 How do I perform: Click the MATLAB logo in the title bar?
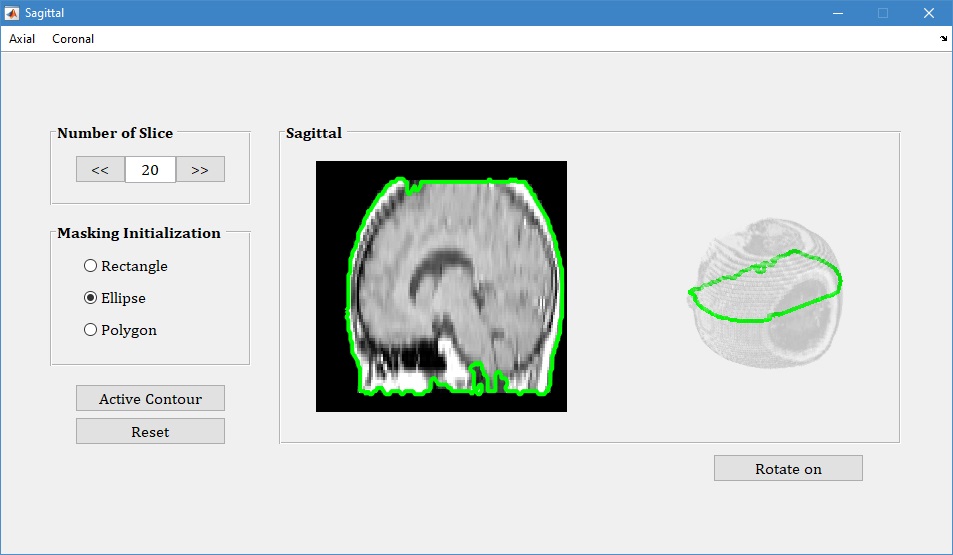point(12,13)
